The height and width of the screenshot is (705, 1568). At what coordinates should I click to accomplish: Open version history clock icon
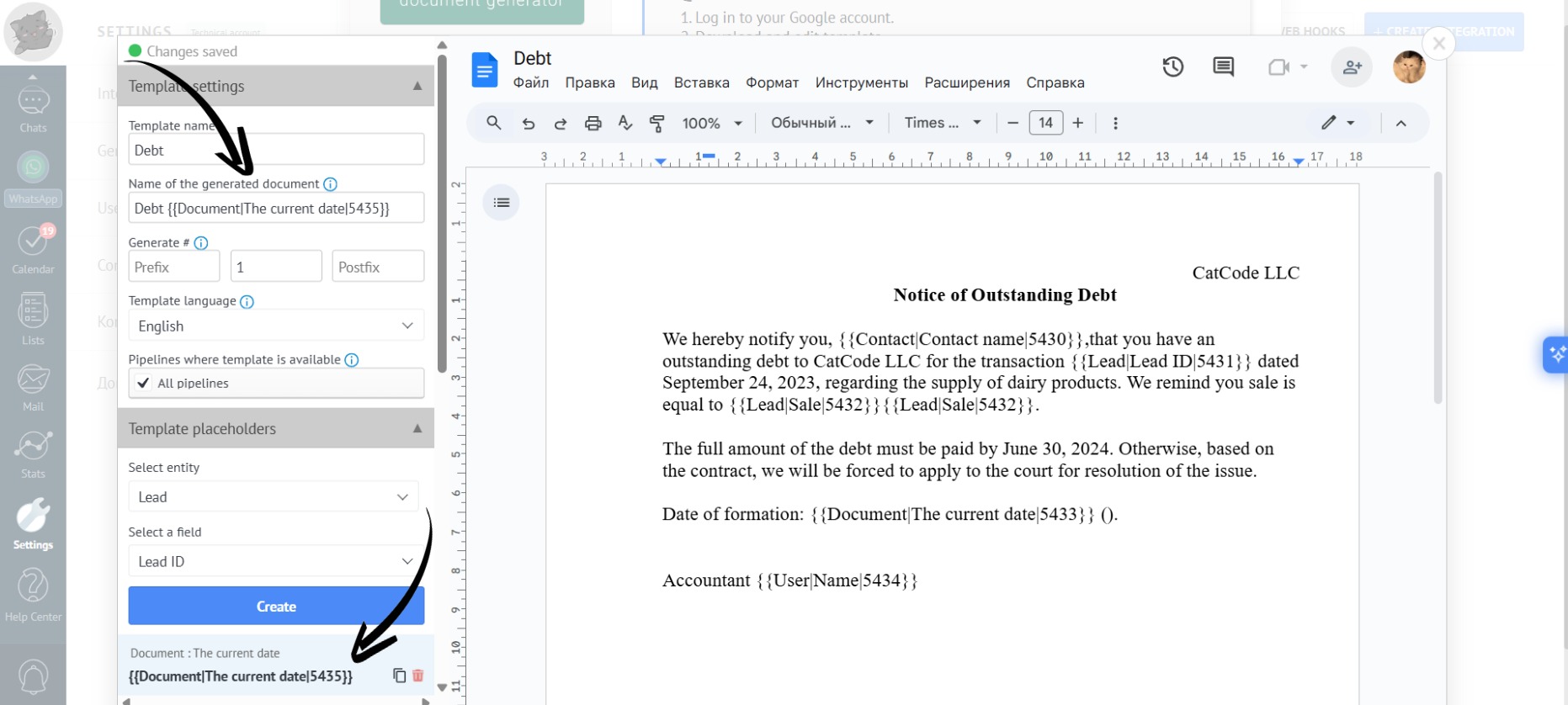click(1172, 67)
